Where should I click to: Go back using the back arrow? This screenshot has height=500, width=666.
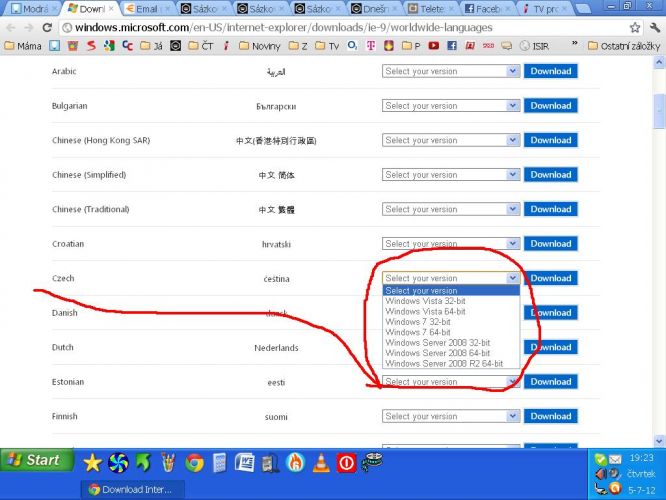(x=11, y=28)
